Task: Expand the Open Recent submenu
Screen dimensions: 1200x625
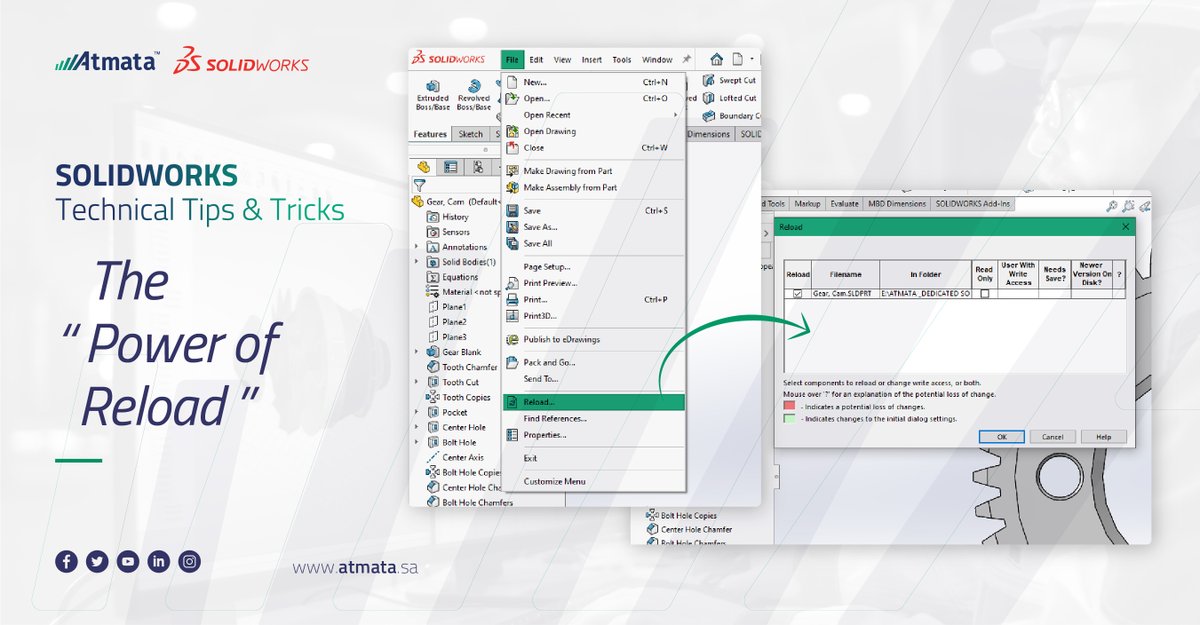Action: (594, 115)
